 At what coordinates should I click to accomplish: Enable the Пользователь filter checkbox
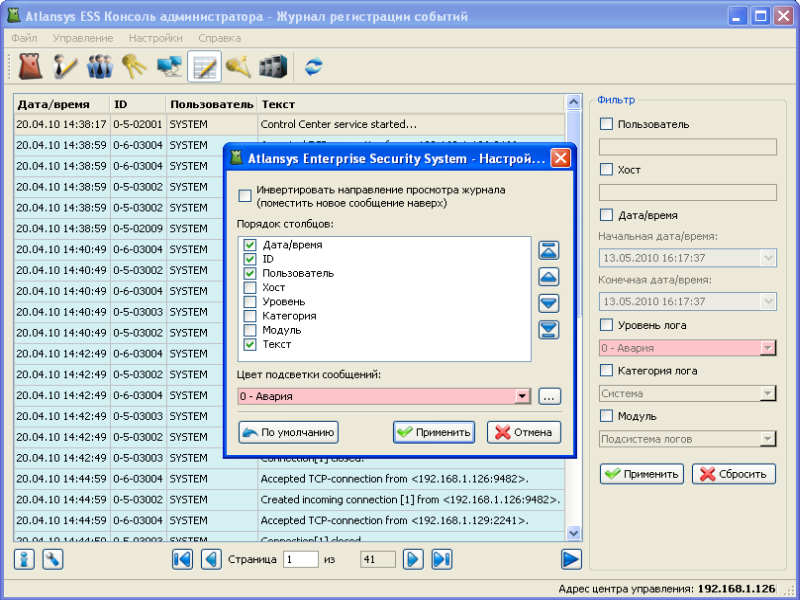point(606,124)
